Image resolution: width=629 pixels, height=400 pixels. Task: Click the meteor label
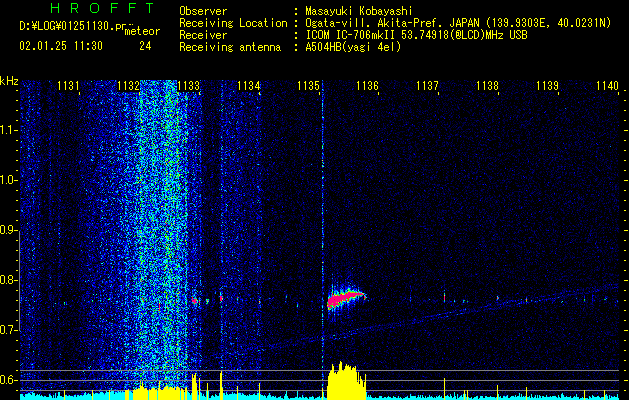[142, 31]
